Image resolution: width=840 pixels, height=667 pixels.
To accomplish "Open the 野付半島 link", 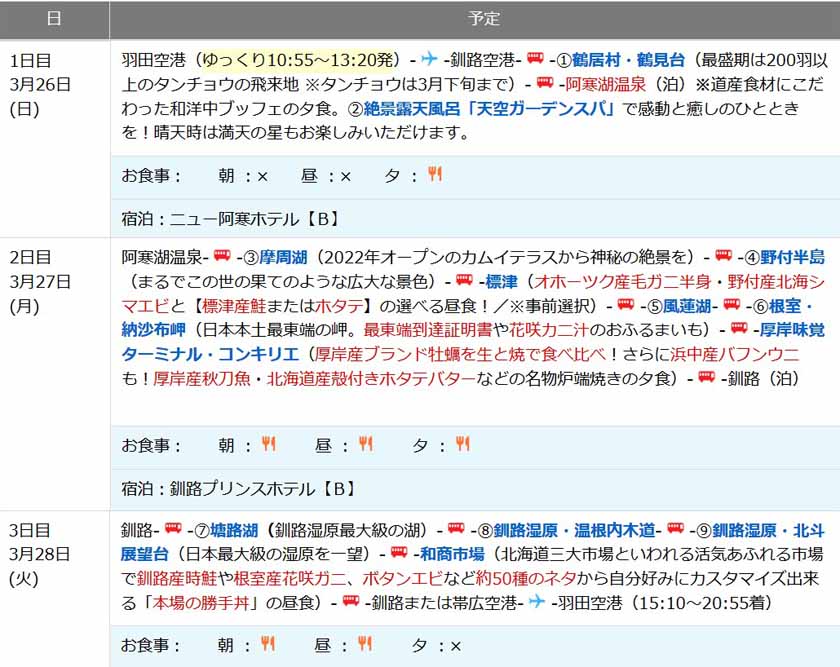I will tap(790, 257).
